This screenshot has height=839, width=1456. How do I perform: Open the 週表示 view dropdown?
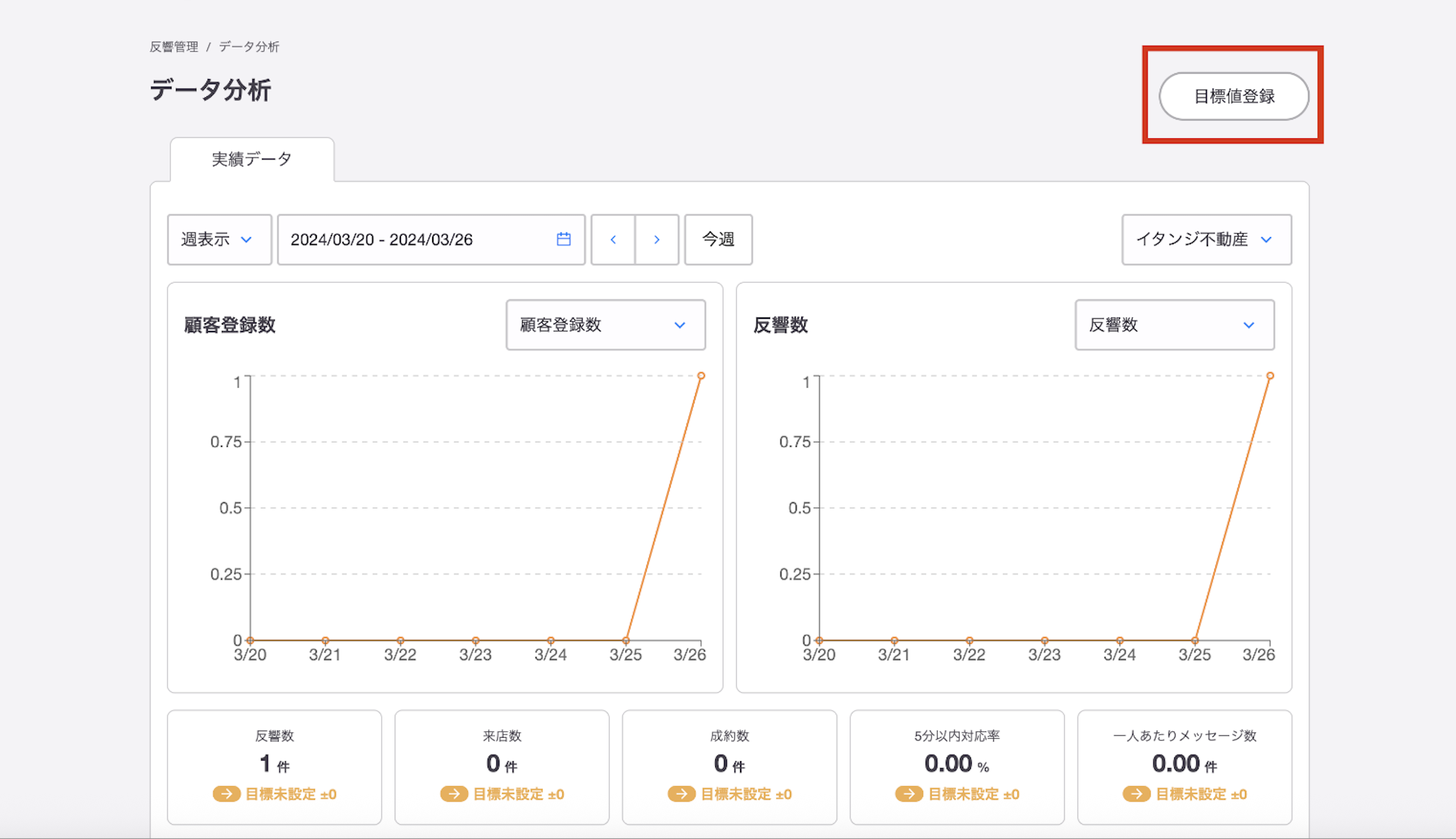pos(219,240)
